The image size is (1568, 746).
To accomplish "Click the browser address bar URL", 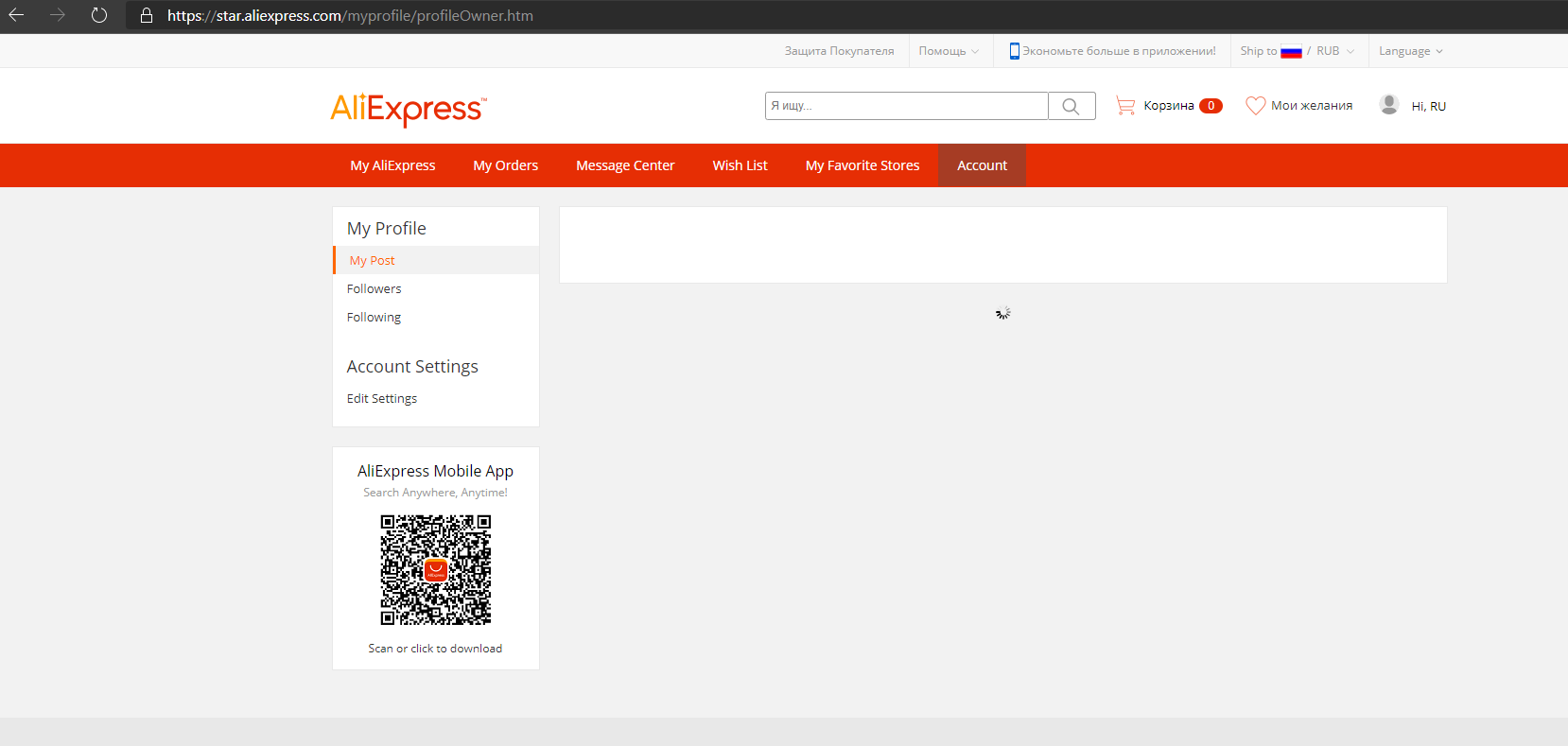I will [350, 15].
